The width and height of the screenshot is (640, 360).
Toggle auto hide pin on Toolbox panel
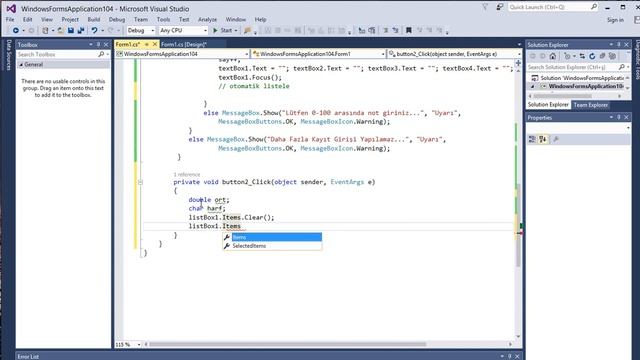(98, 44)
